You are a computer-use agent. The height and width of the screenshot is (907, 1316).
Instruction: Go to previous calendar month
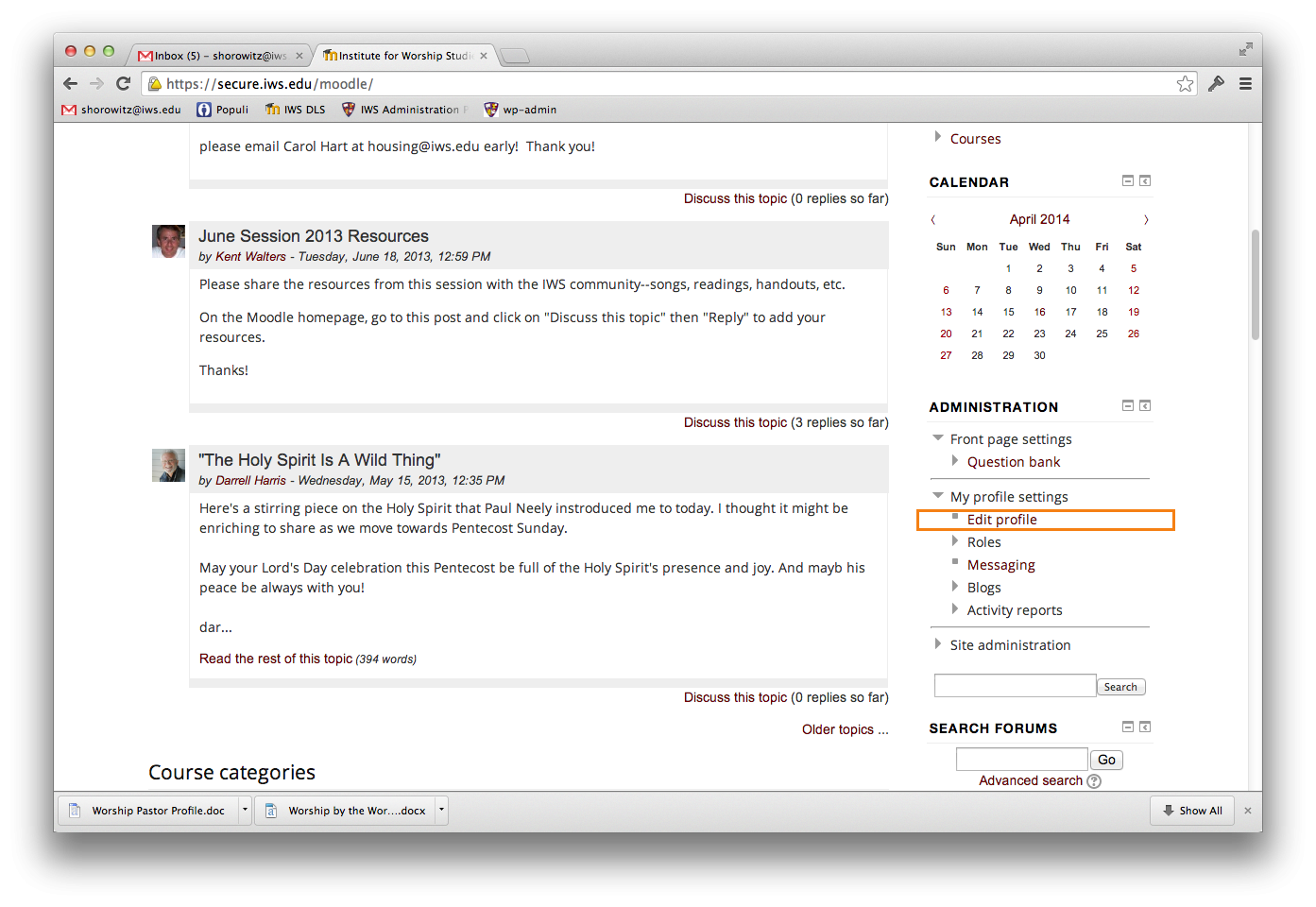point(933,219)
